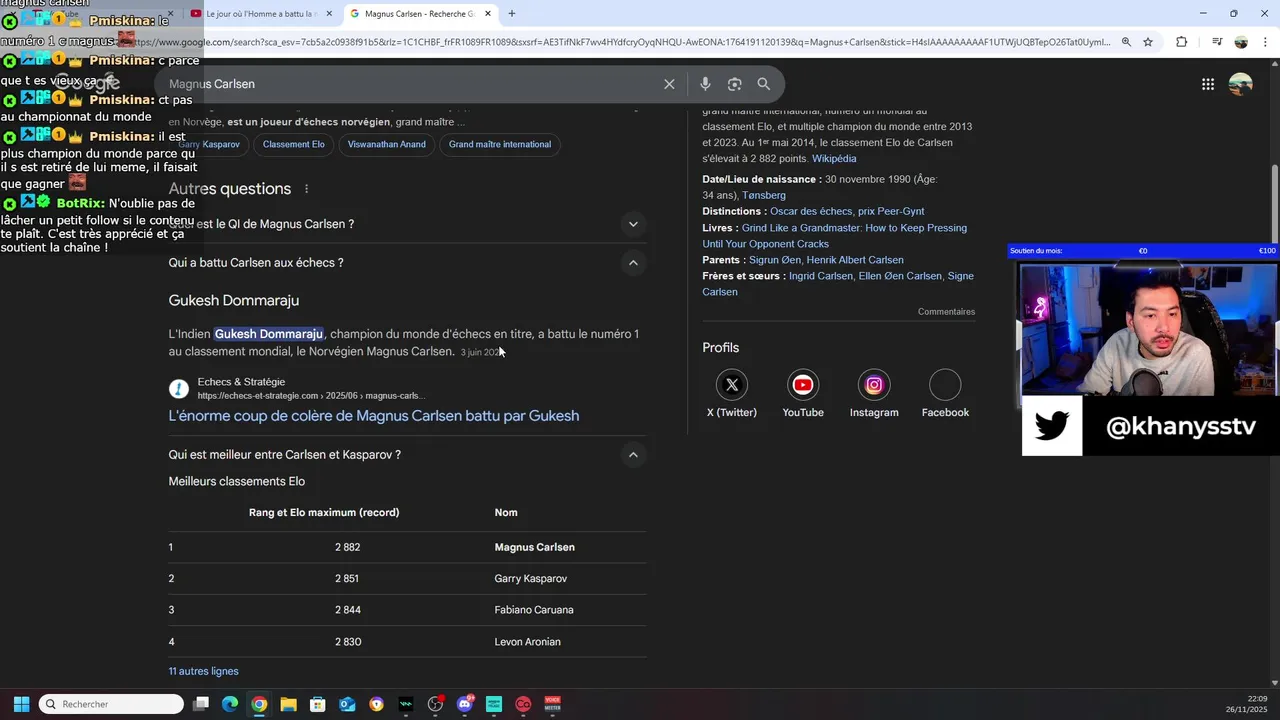Open a new browser tab
Screen dimensions: 1280x720
(512, 14)
